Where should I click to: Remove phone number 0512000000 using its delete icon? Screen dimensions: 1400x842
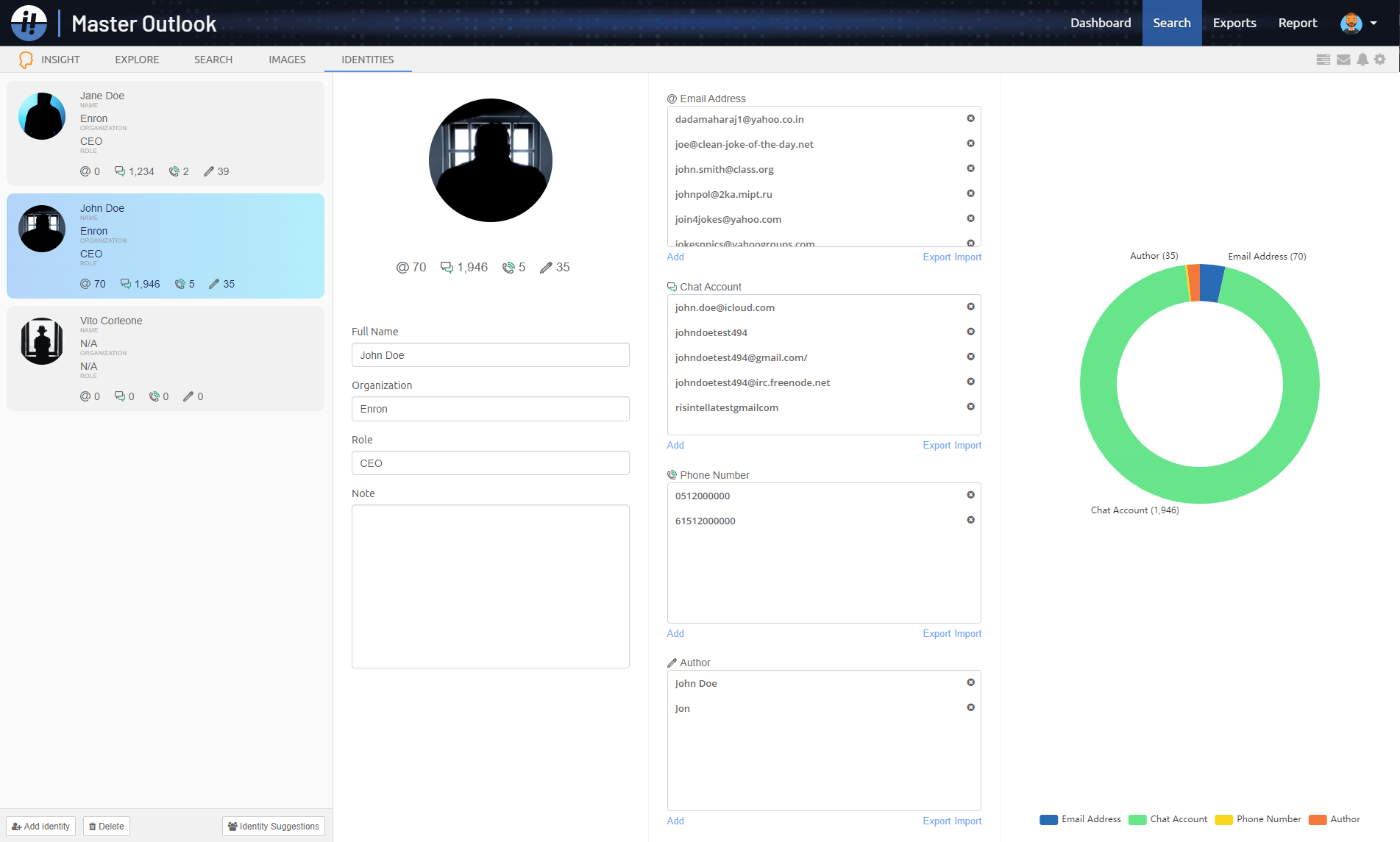tap(970, 495)
